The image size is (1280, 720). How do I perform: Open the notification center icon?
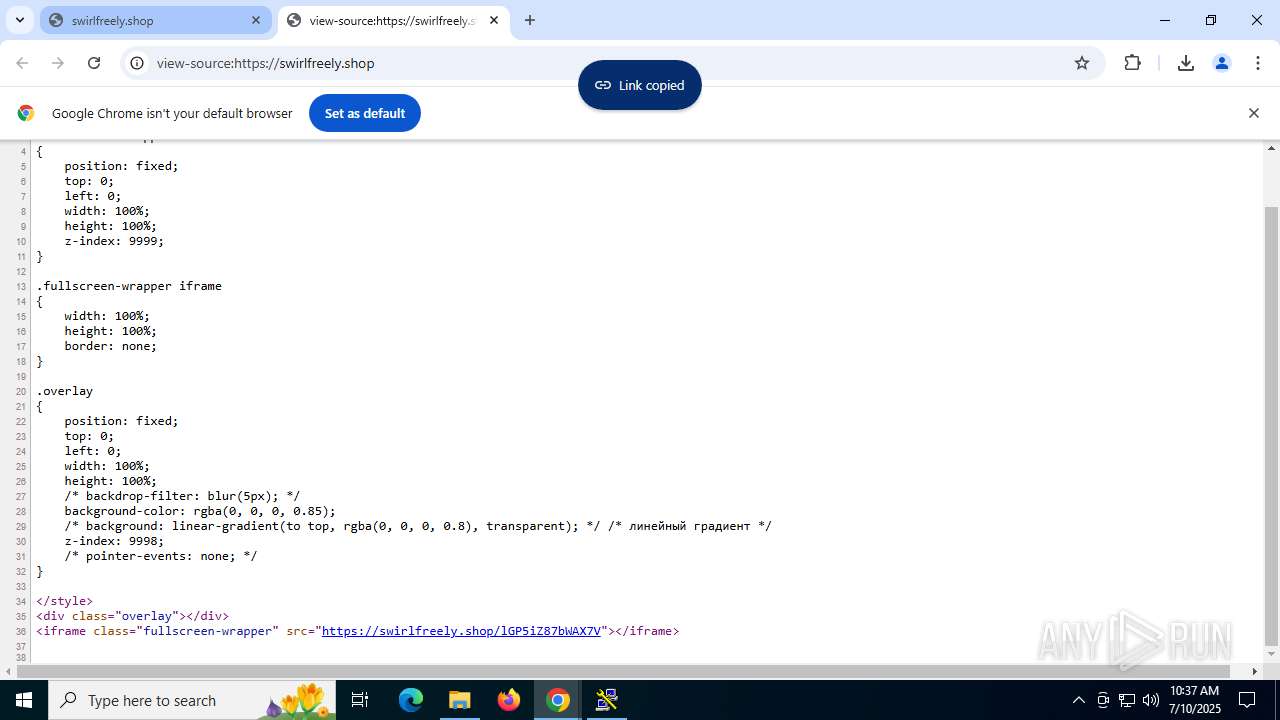1248,700
